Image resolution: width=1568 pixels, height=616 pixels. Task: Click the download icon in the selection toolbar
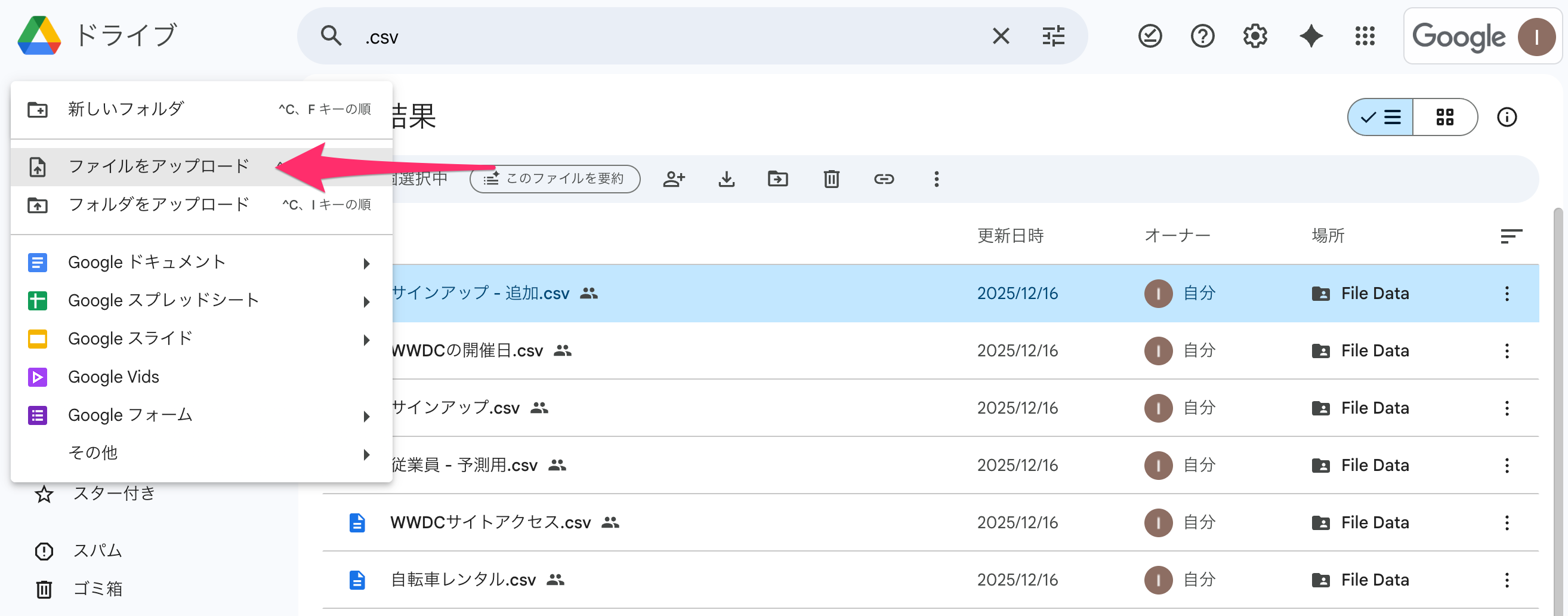click(x=726, y=179)
